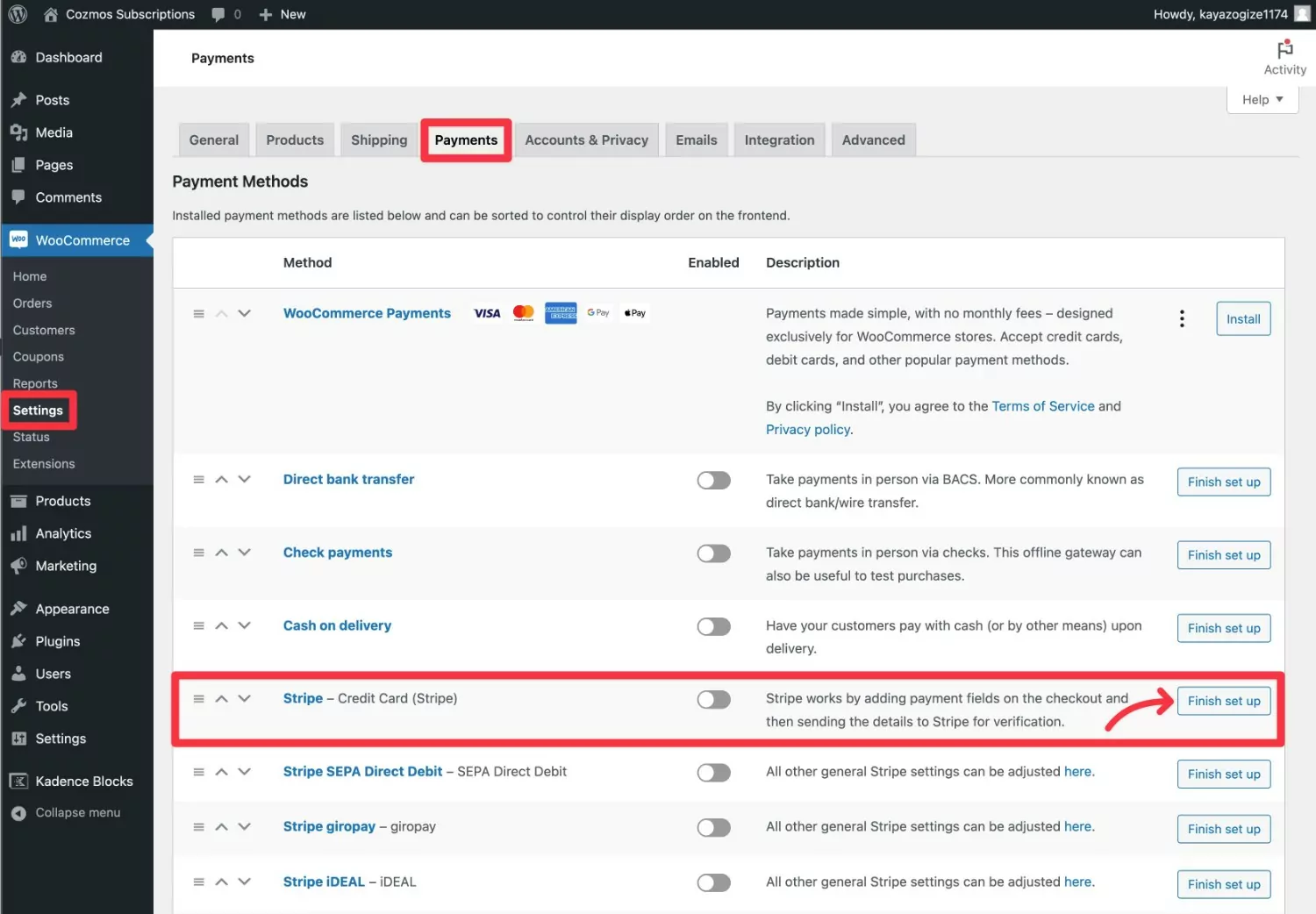This screenshot has height=914, width=1316.
Task: Open the Users sidebar menu
Action: pos(53,674)
